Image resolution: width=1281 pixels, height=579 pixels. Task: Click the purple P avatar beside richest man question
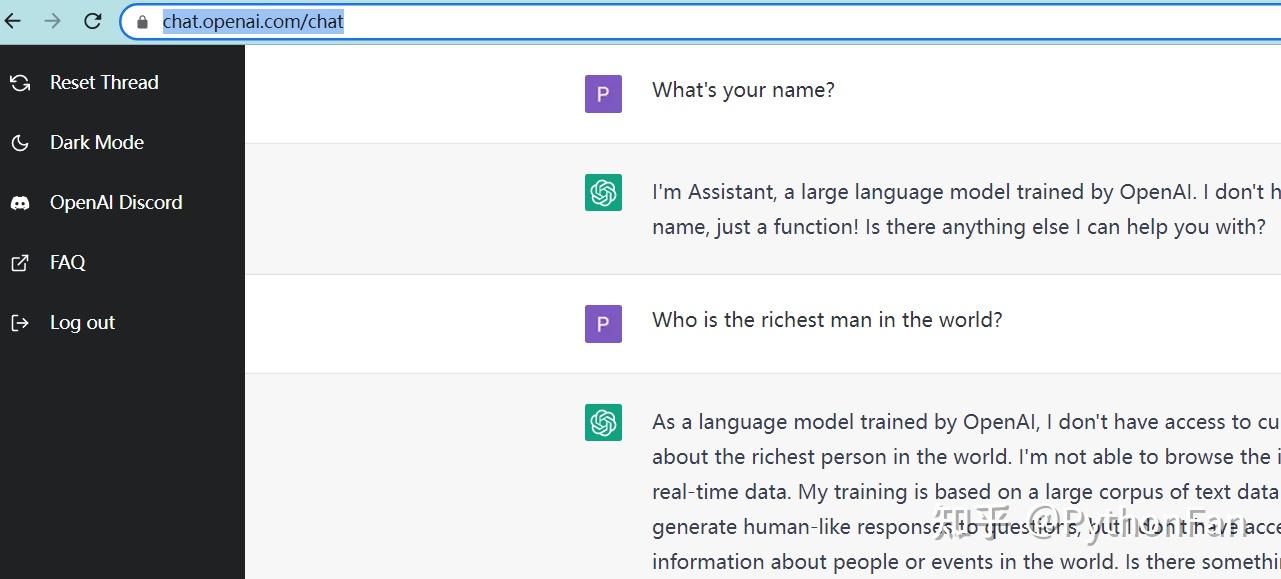(x=603, y=324)
